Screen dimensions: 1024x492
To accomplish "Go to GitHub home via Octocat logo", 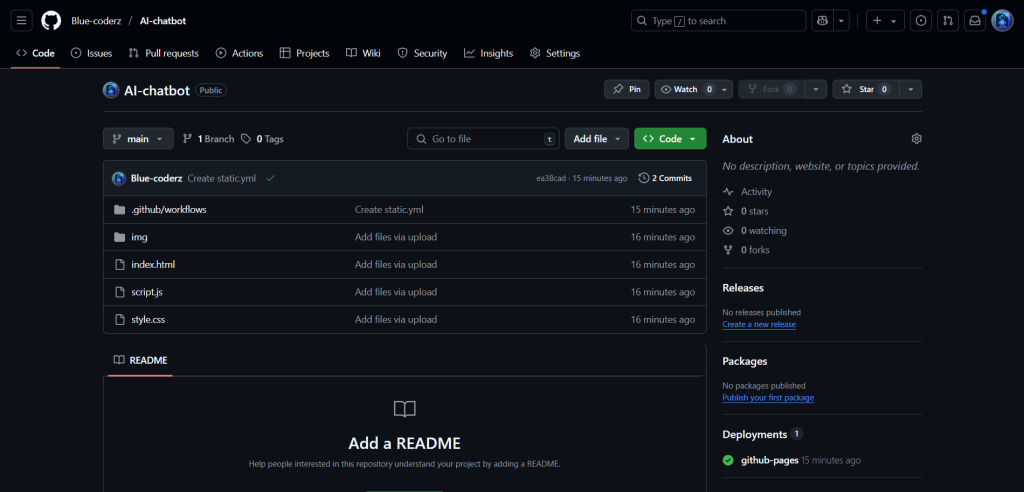I will click(x=51, y=21).
